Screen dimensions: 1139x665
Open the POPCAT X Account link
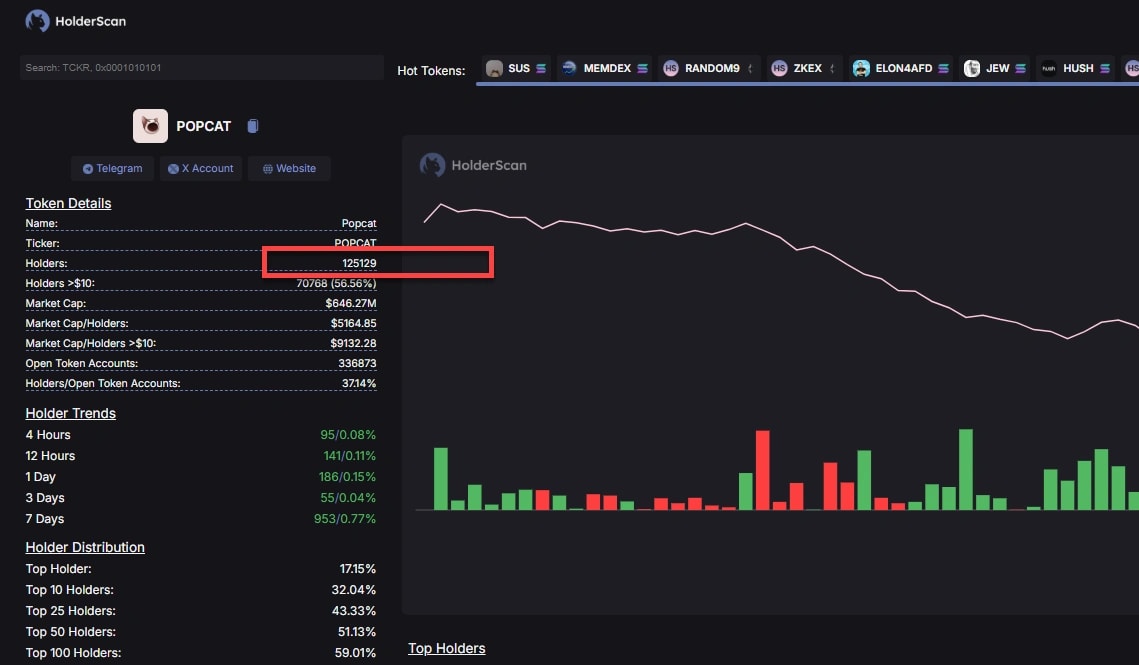pyautogui.click(x=201, y=168)
